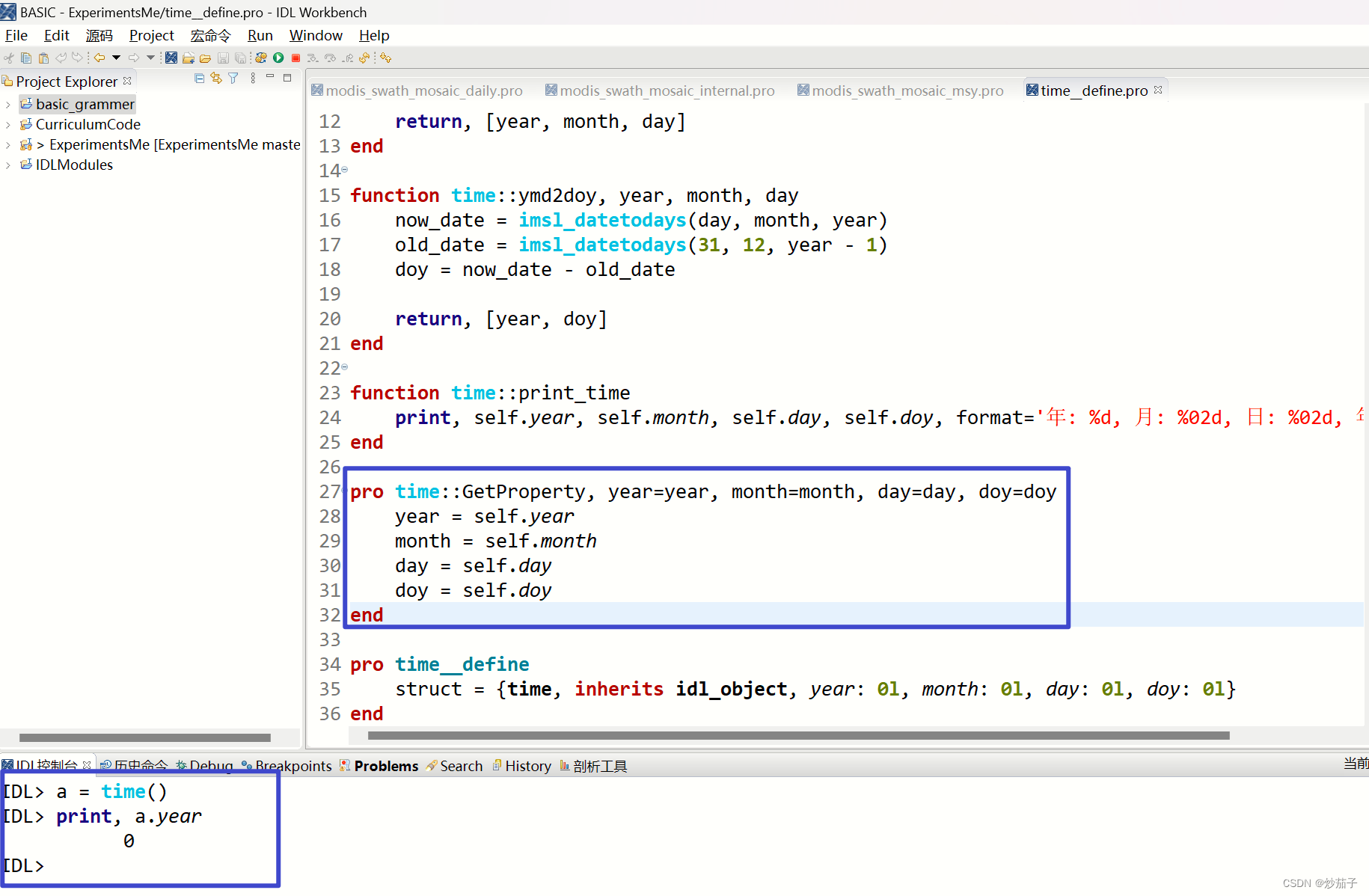Click the Open File folder icon
Viewport: 1369px width, 896px height.
click(205, 58)
